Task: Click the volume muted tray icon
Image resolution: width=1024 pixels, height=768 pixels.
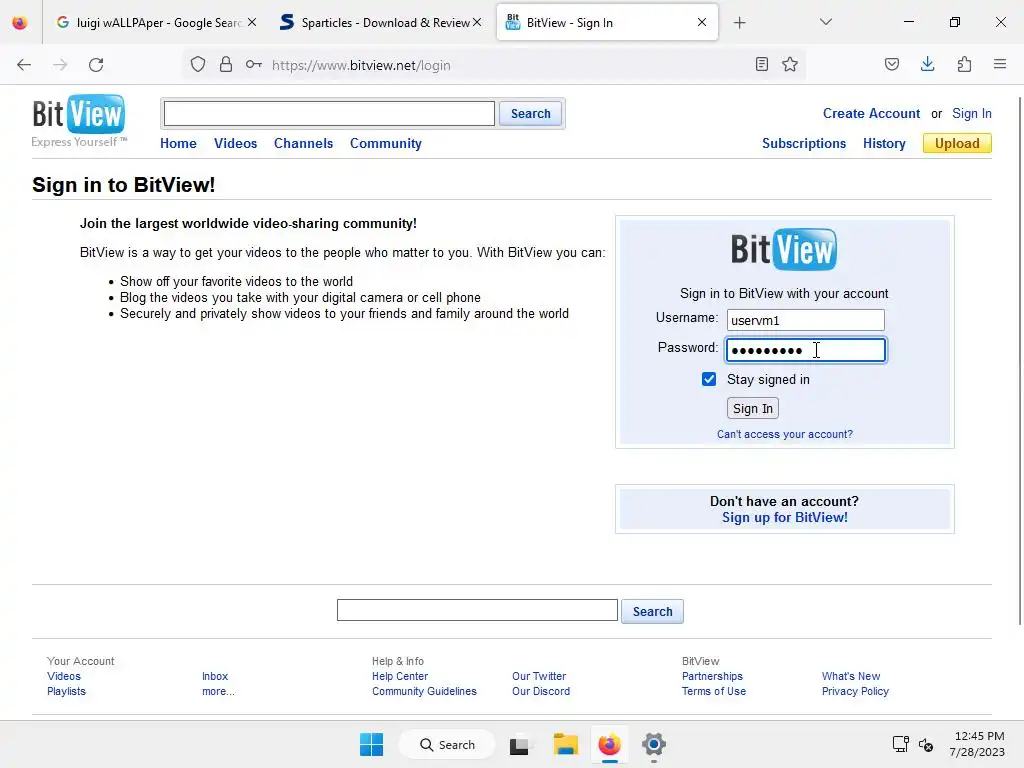Action: click(926, 744)
